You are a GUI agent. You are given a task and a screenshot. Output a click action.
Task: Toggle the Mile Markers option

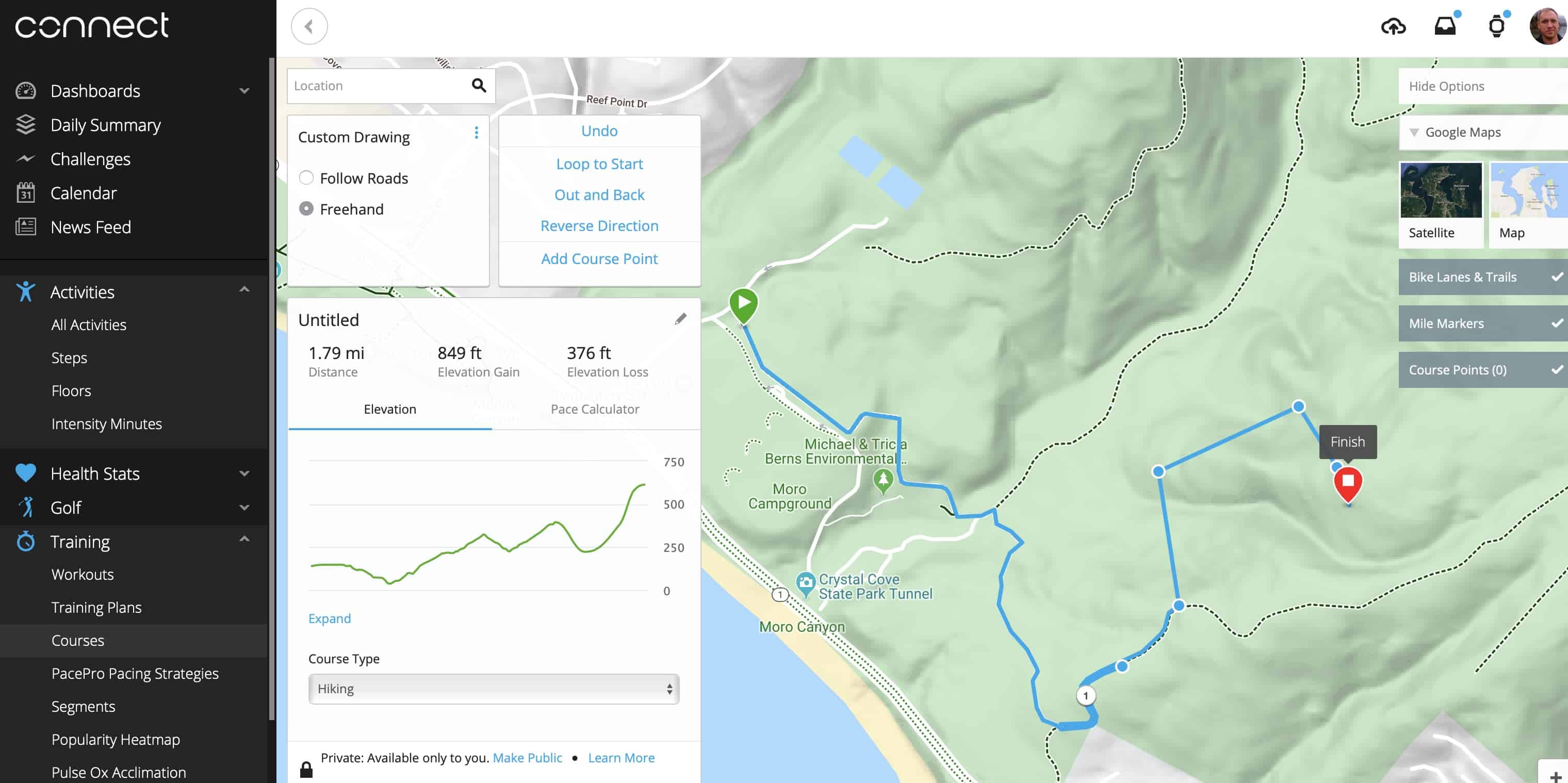click(x=1482, y=323)
